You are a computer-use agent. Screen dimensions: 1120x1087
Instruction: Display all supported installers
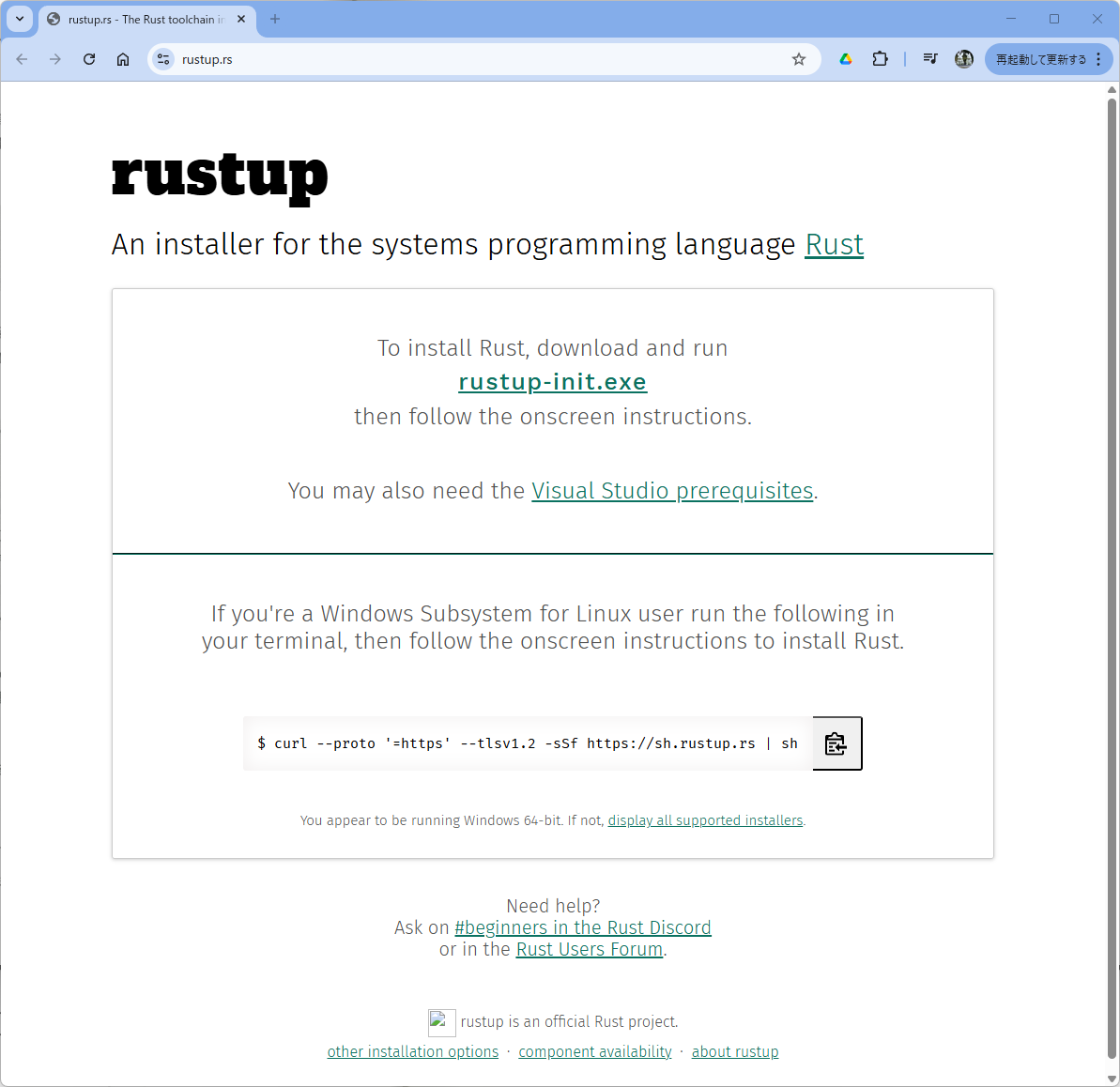pyautogui.click(x=705, y=820)
